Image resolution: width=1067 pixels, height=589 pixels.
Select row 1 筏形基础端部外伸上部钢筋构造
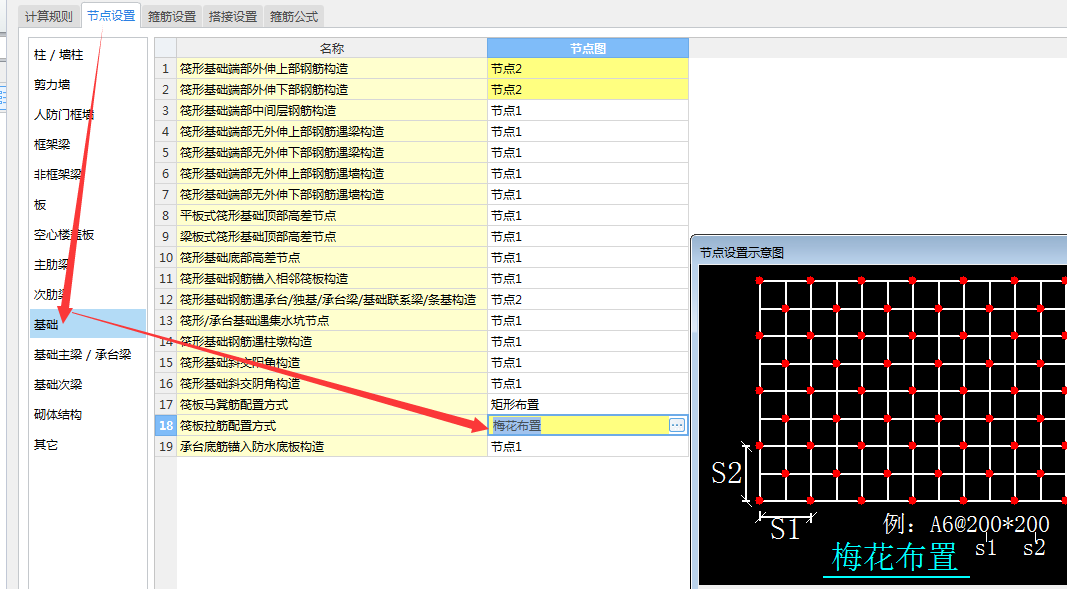[x=332, y=69]
